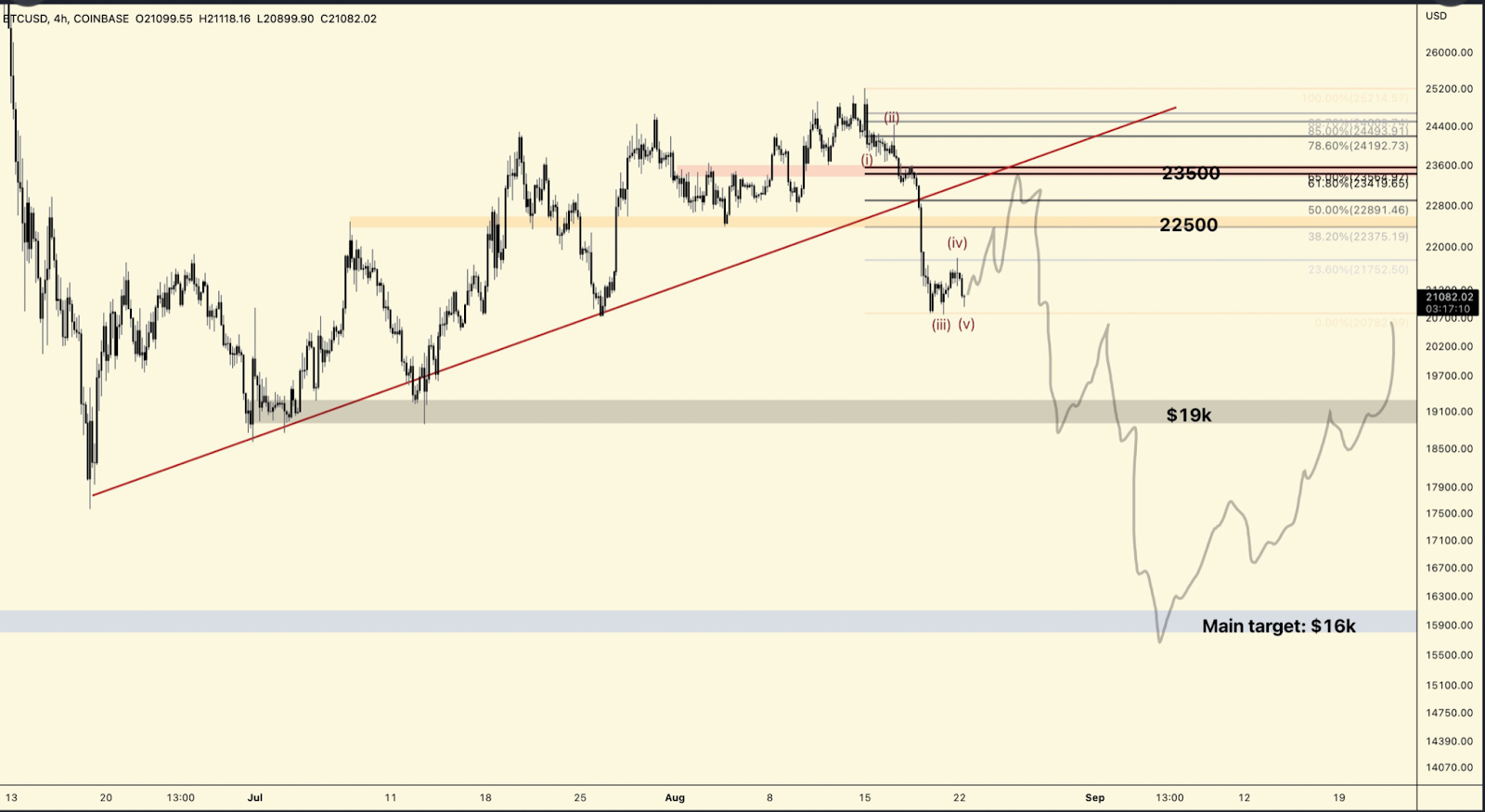
Task: Click the 15100.00 price axis tick
Action: tap(1449, 686)
